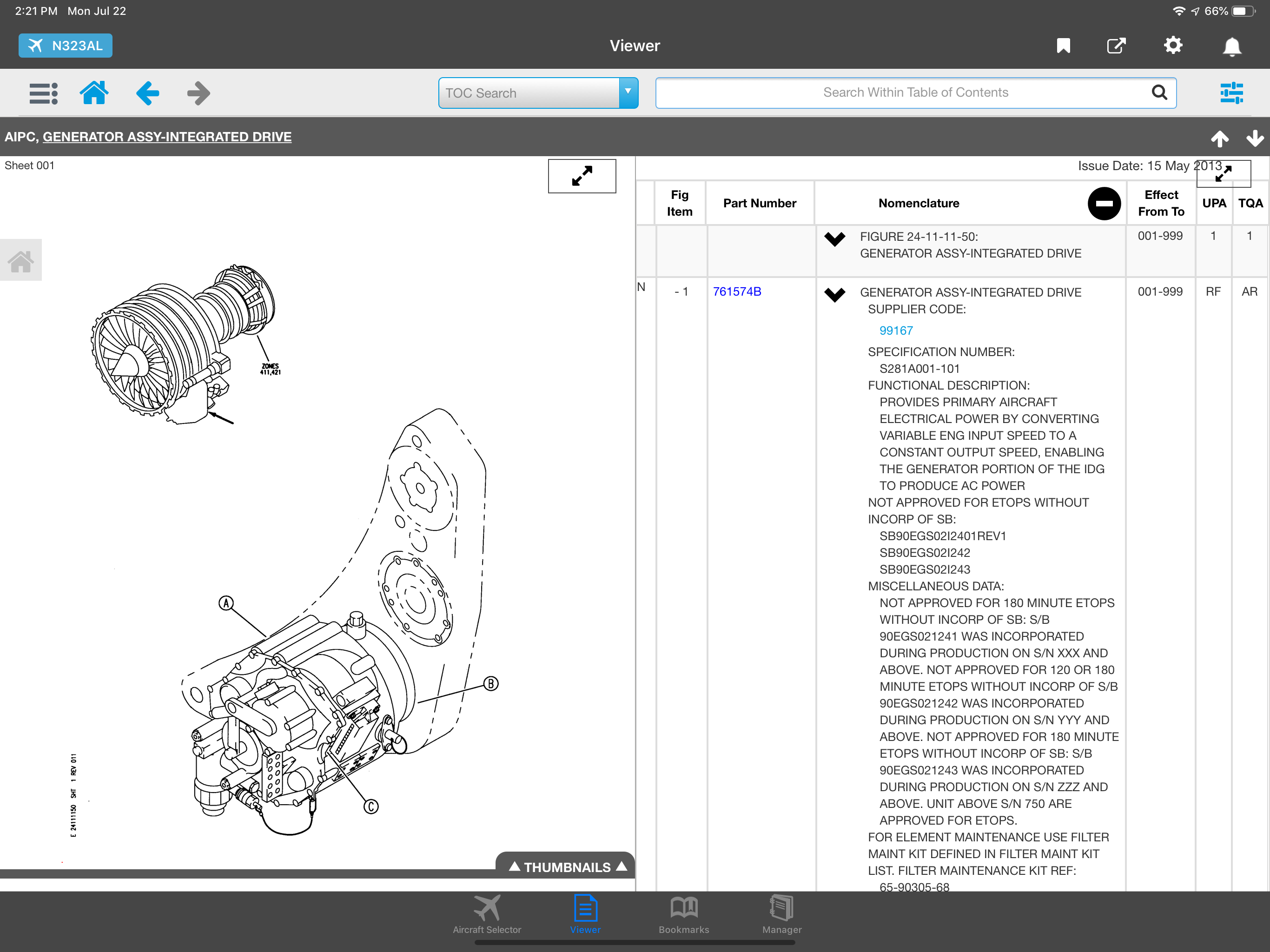Navigate forward with gray right arrow
1270x952 pixels.
[x=198, y=93]
